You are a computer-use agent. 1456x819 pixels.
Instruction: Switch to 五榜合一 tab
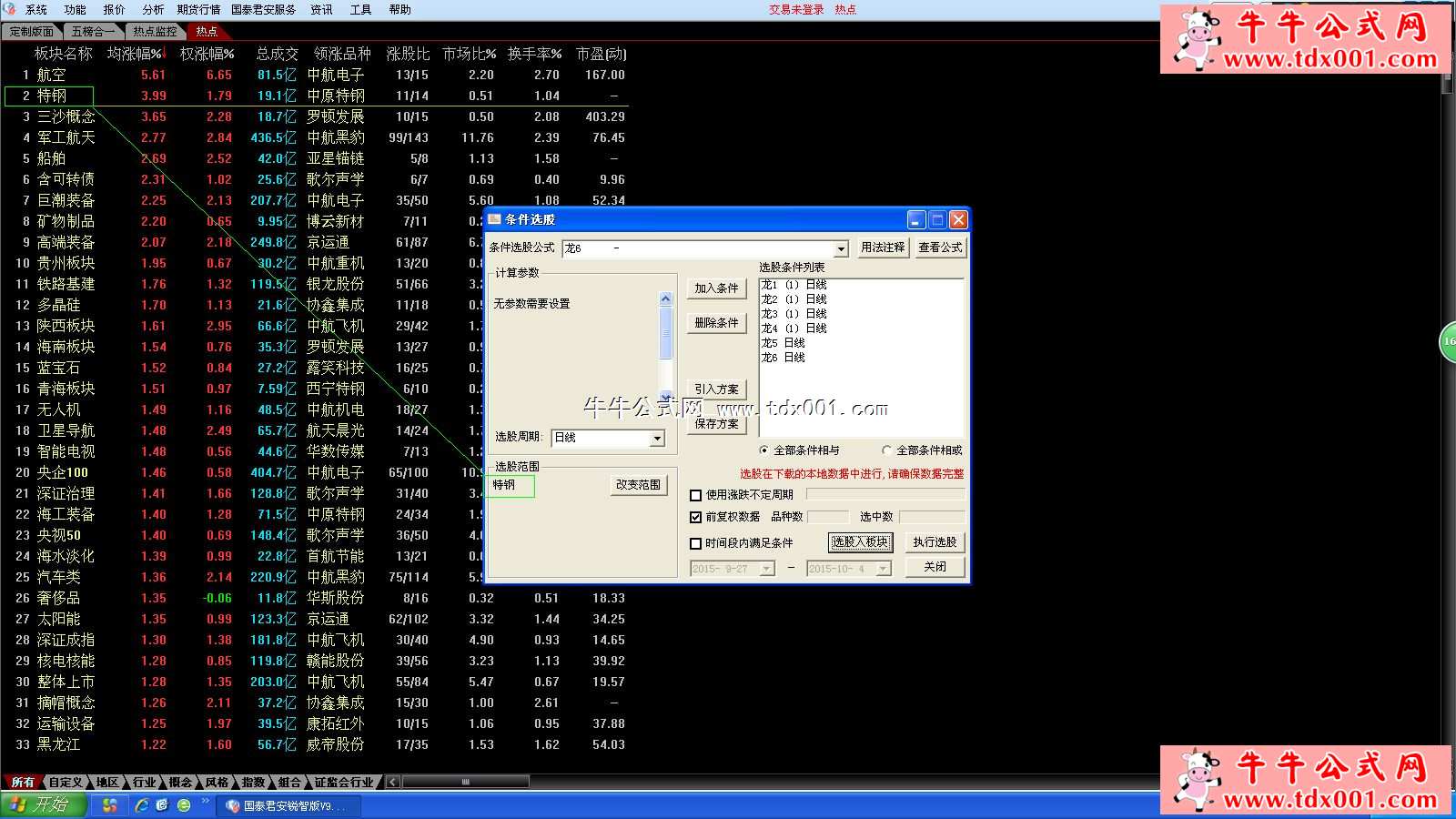tap(94, 32)
